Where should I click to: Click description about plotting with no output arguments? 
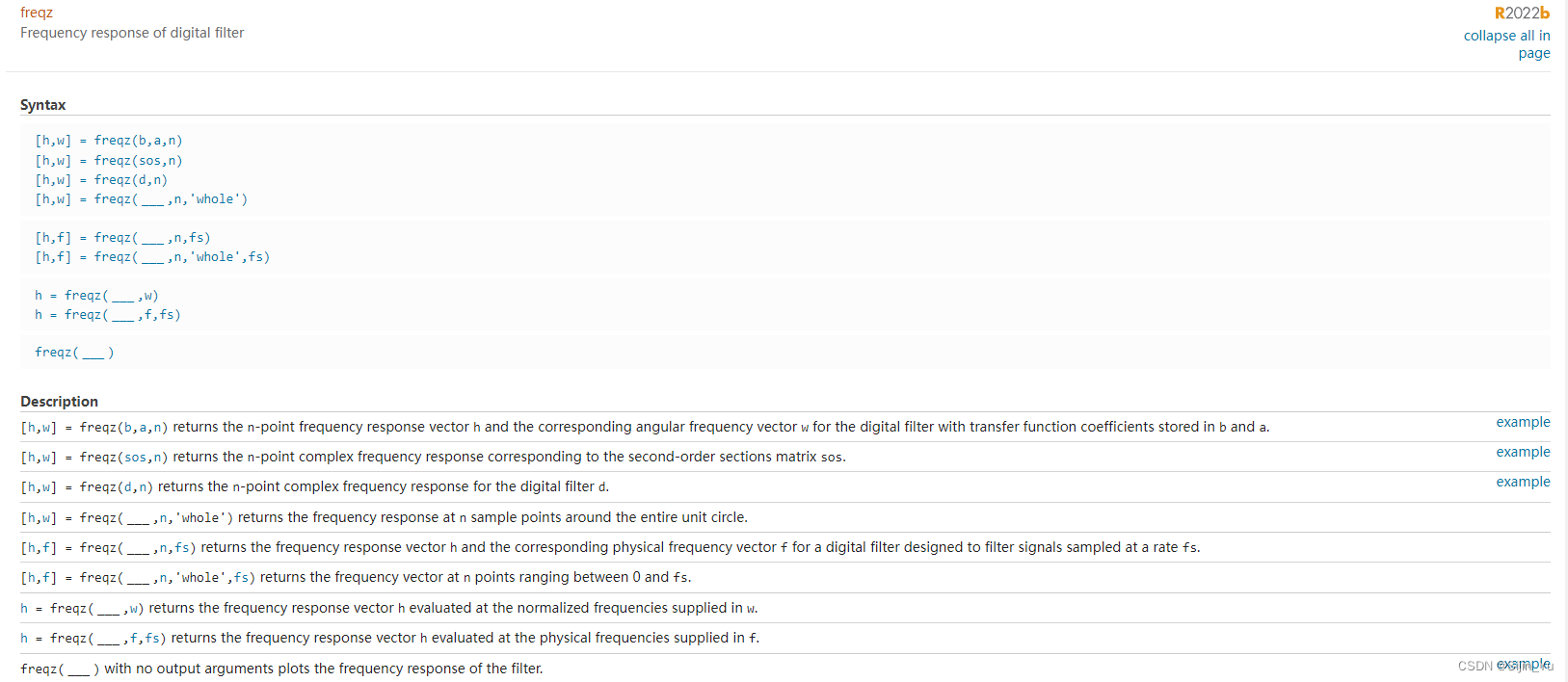coord(324,669)
